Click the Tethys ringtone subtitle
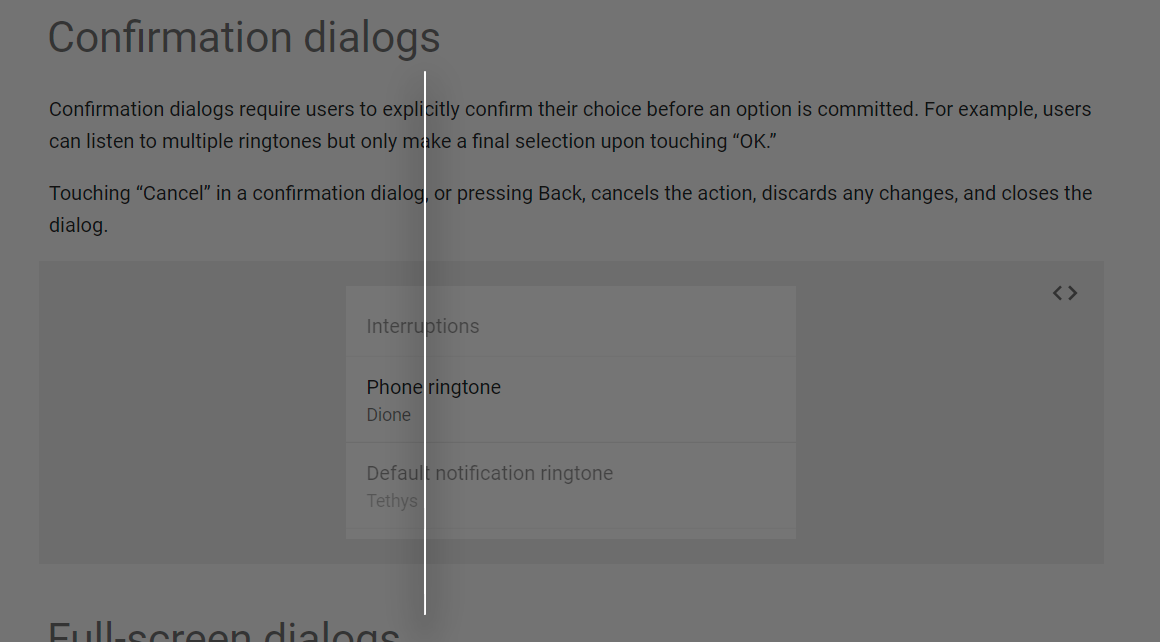1160x642 pixels. coord(390,501)
